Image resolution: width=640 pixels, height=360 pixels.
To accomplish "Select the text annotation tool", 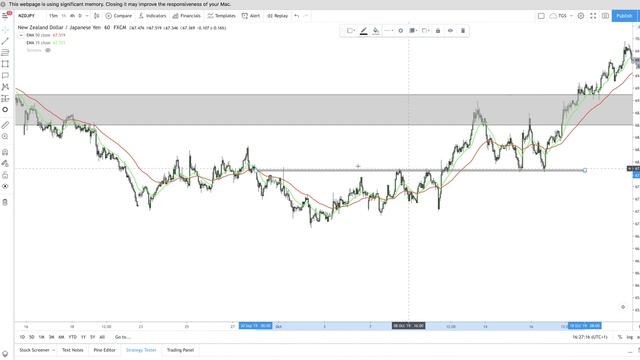I will pos(5,76).
